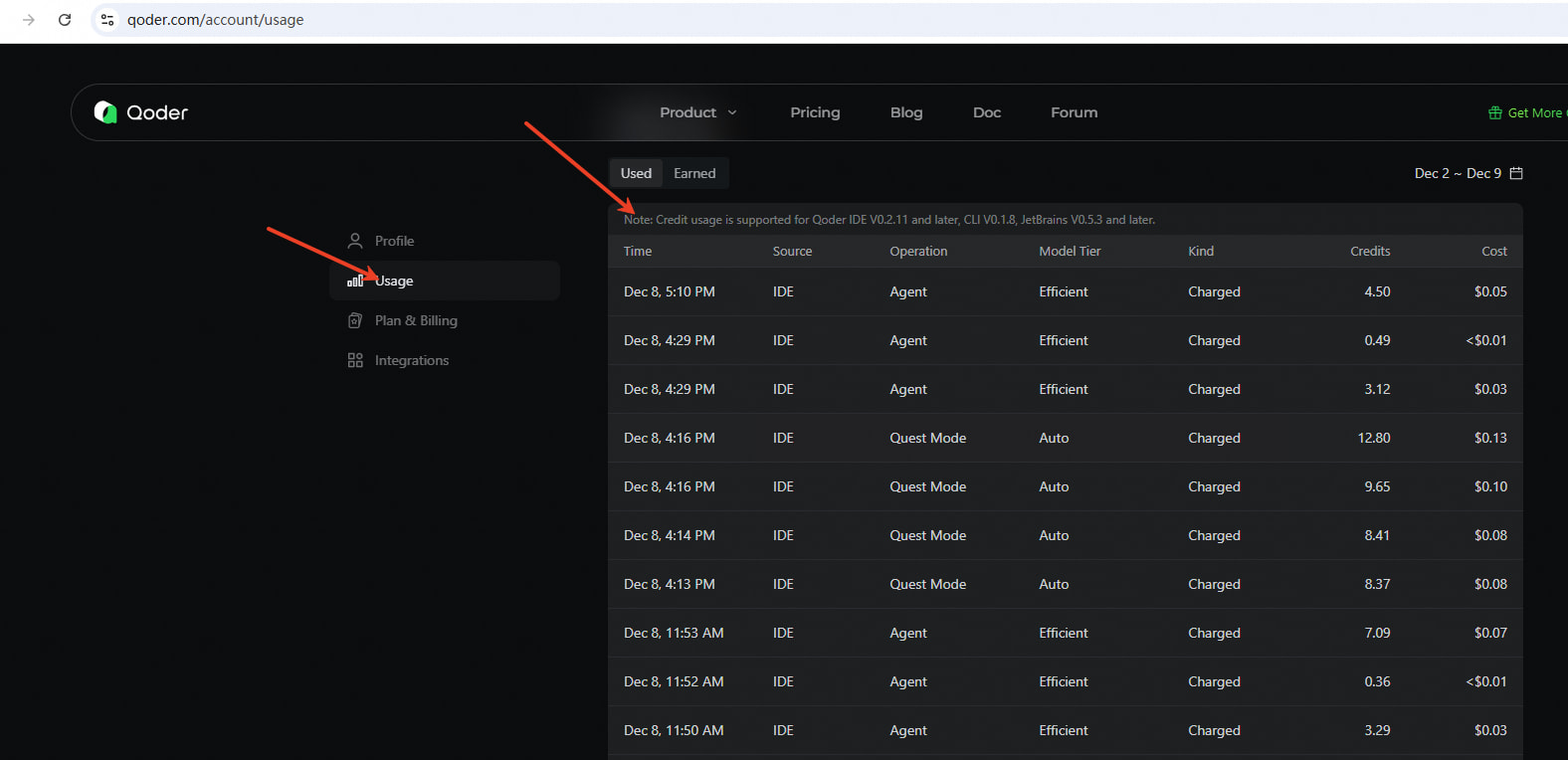Click the $0.10 cost value

[x=1490, y=486]
